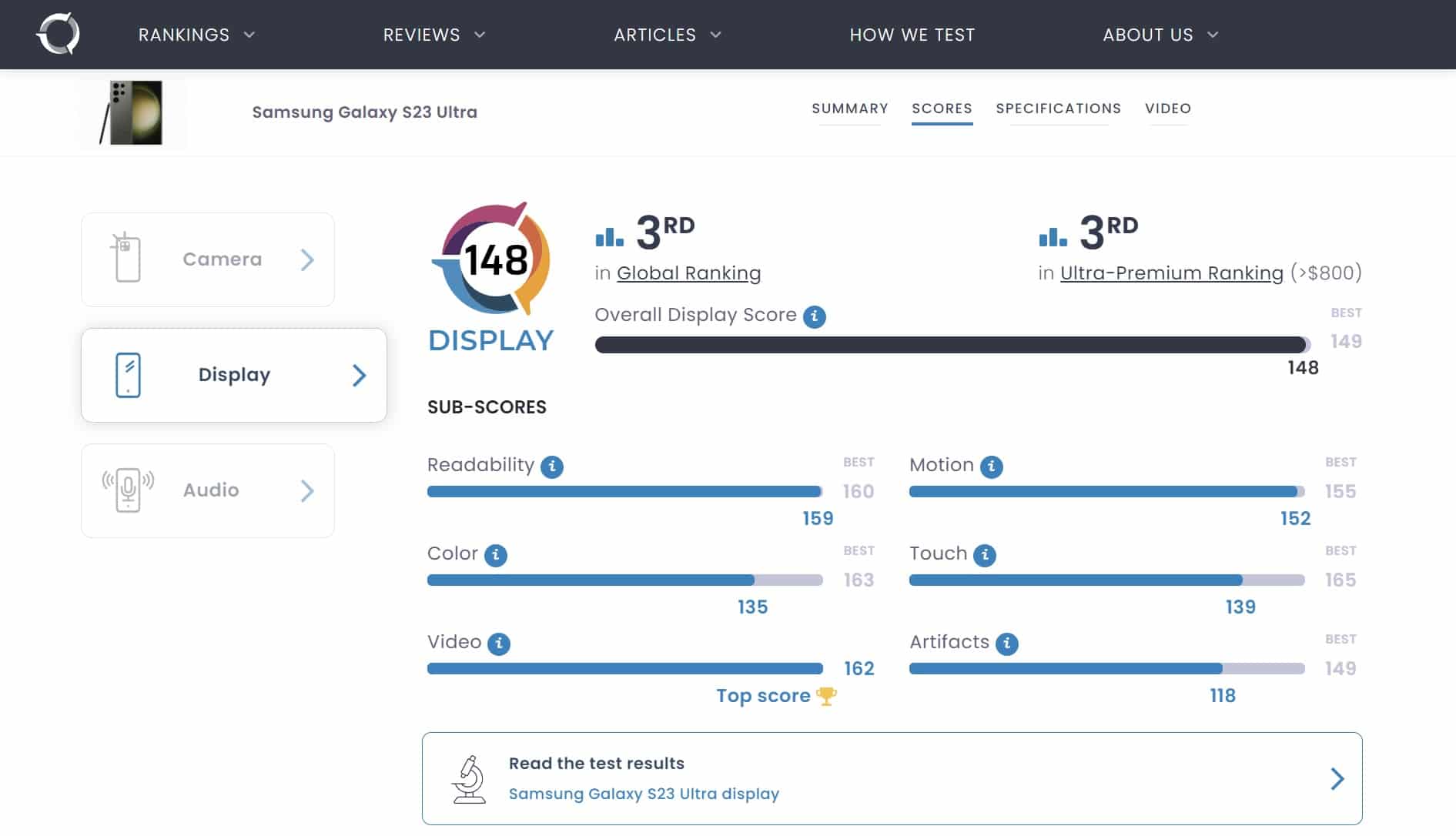Viewport: 1456px width, 836px height.
Task: Click the Color info icon
Action: 495,555
